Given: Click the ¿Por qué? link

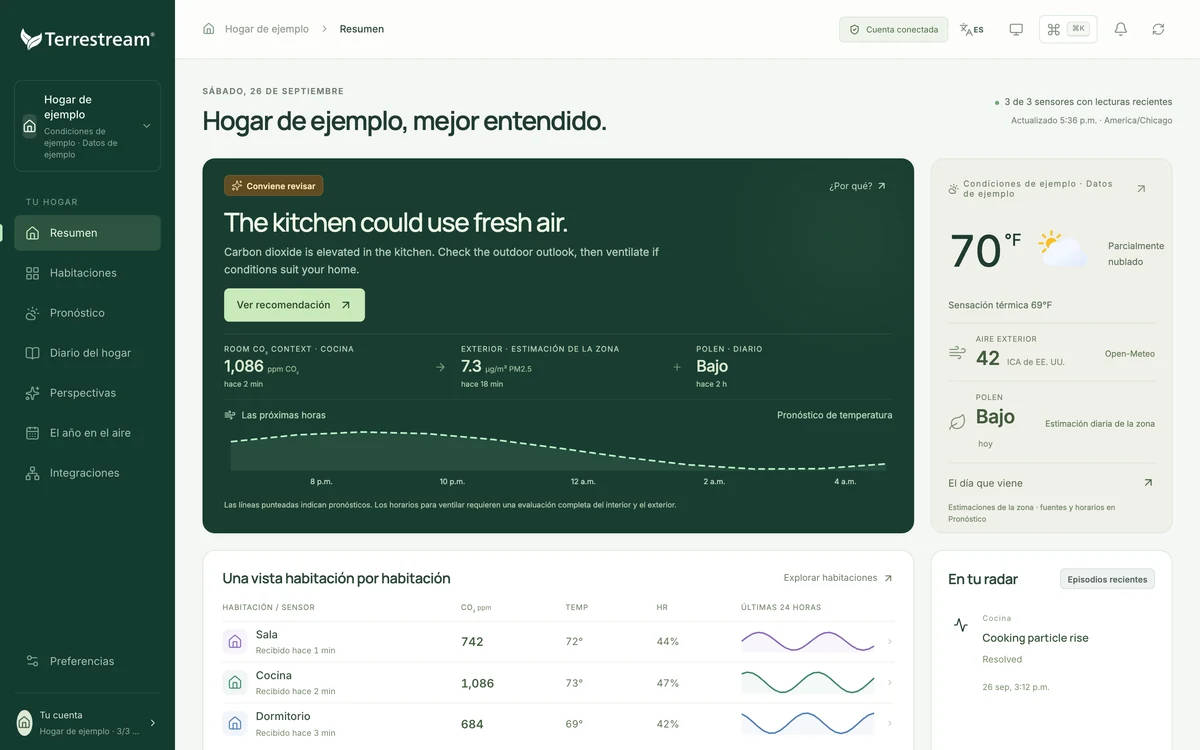Looking at the screenshot, I should coord(857,186).
